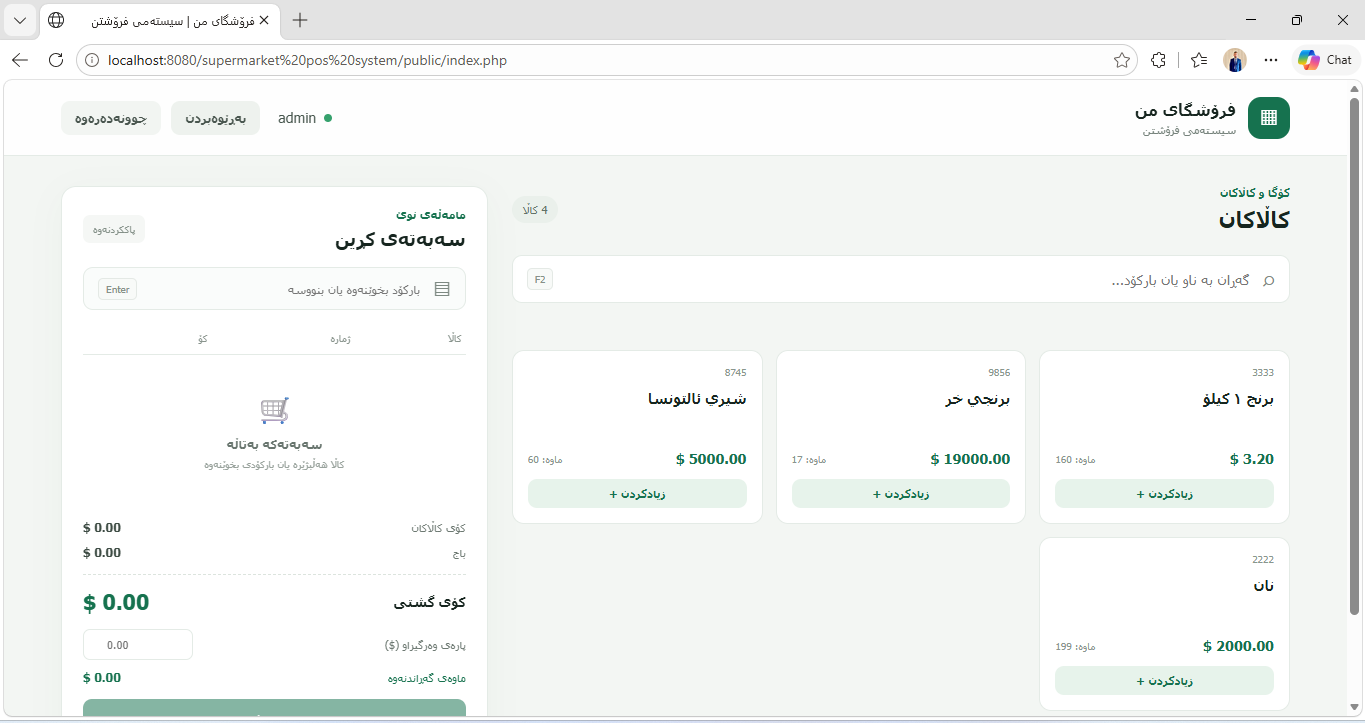Click the barcode icon in the cart field

[x=442, y=289]
